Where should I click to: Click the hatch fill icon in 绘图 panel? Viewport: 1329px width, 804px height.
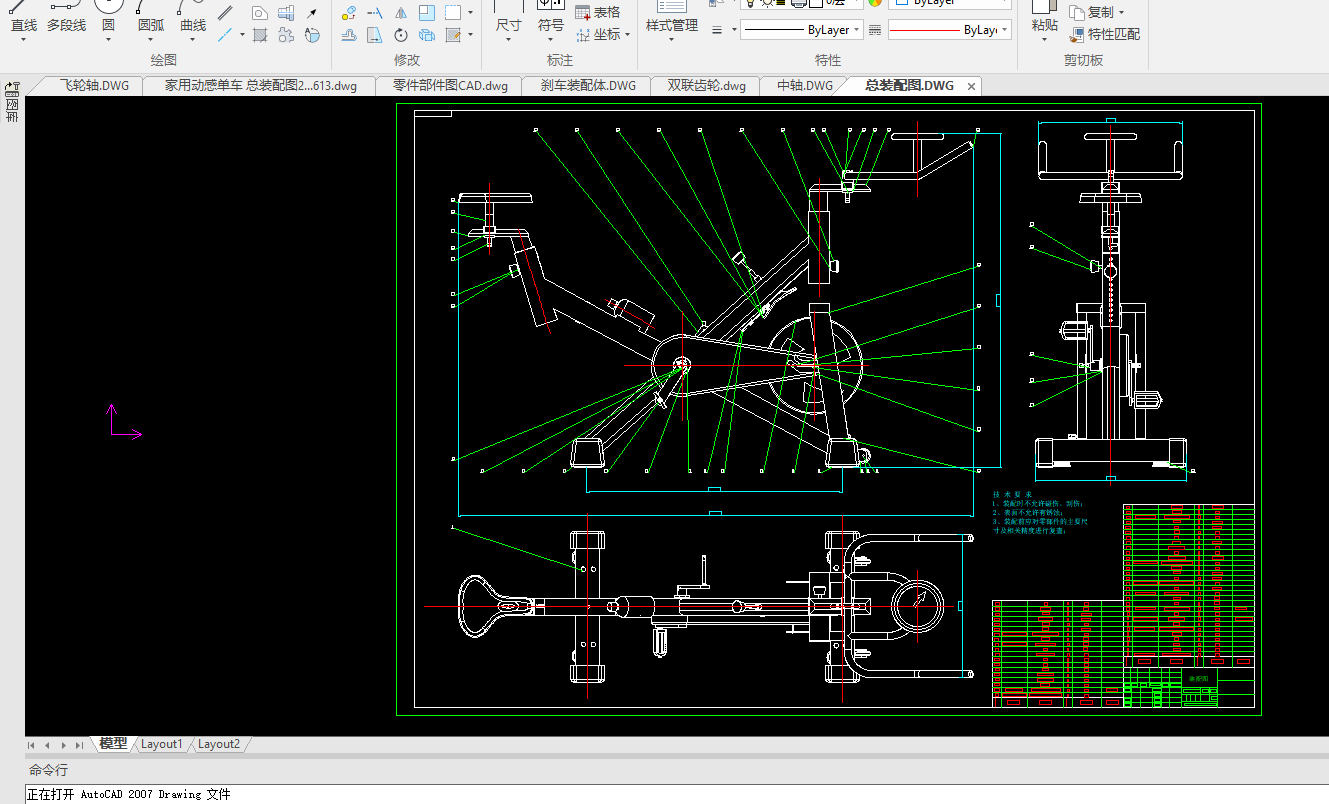tap(259, 36)
